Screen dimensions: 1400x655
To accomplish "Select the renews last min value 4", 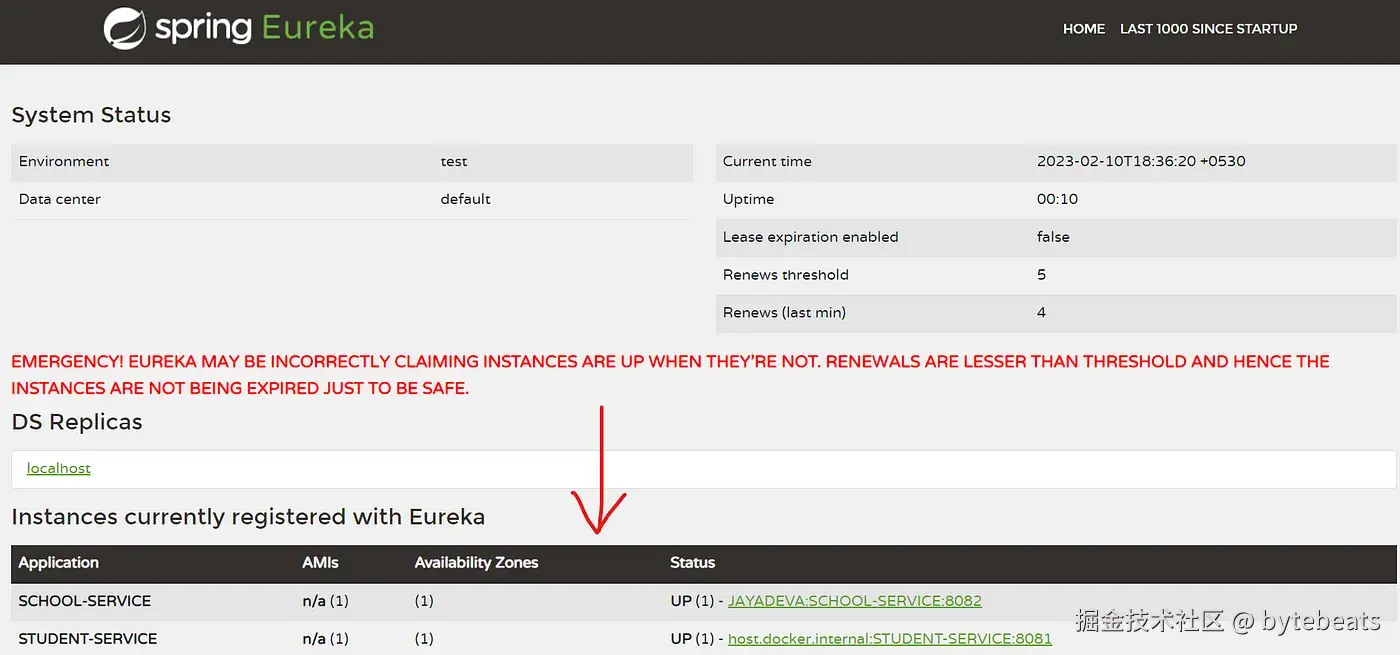I will [1041, 313].
